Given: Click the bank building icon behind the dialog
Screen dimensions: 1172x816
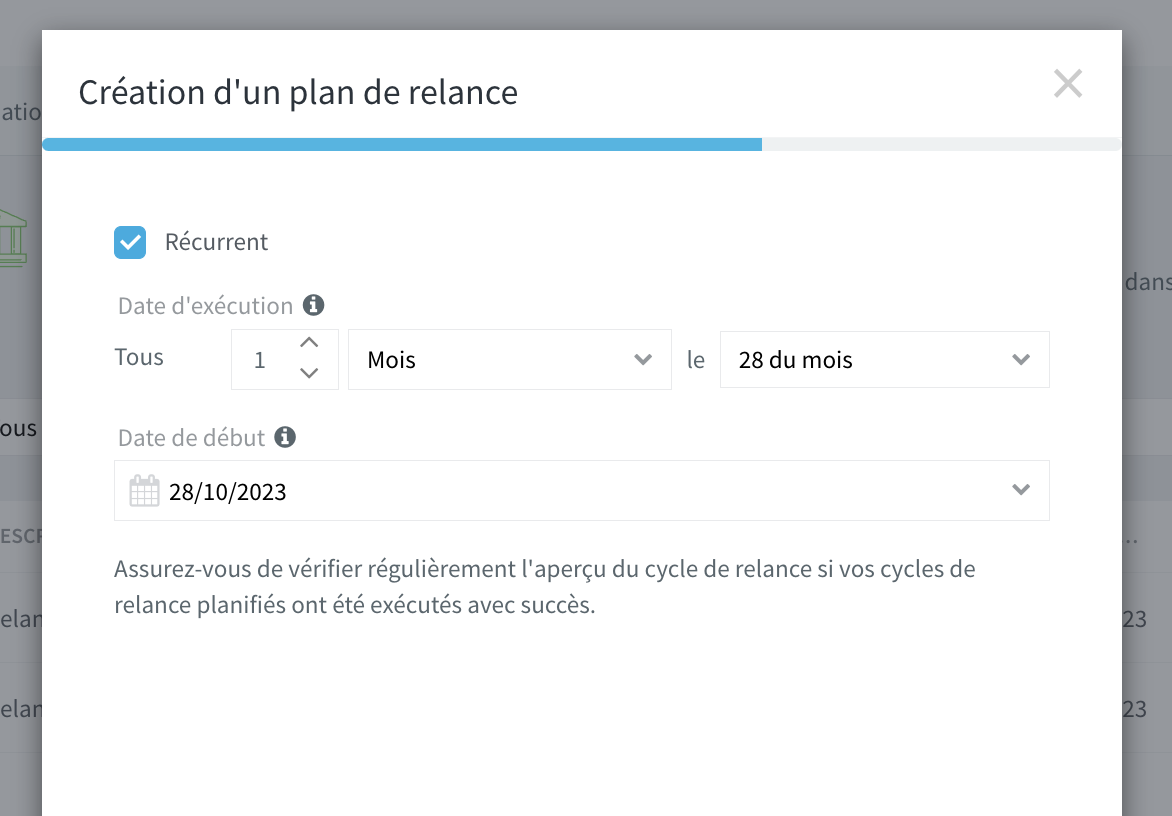Looking at the screenshot, I should [x=13, y=238].
